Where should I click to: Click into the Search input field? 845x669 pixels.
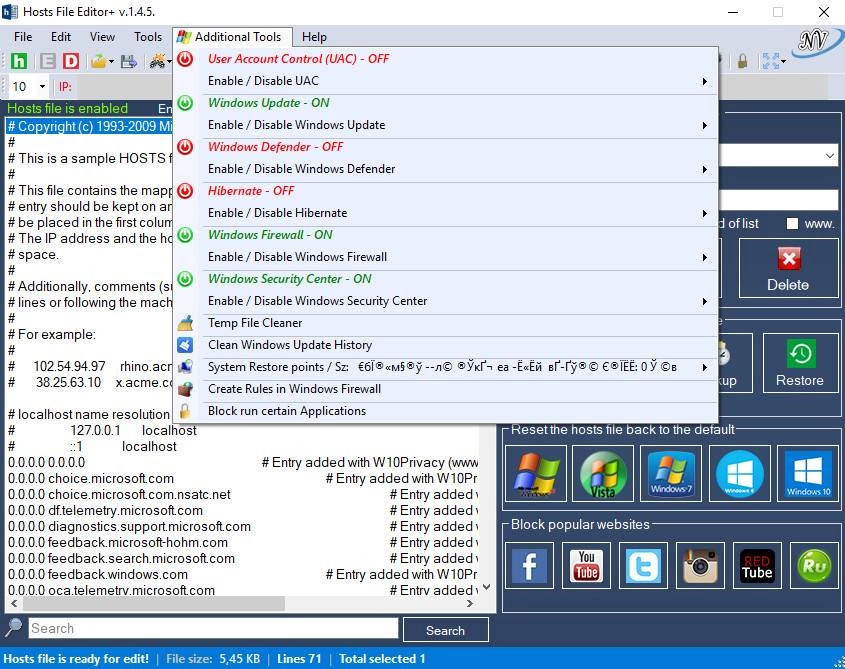point(213,629)
